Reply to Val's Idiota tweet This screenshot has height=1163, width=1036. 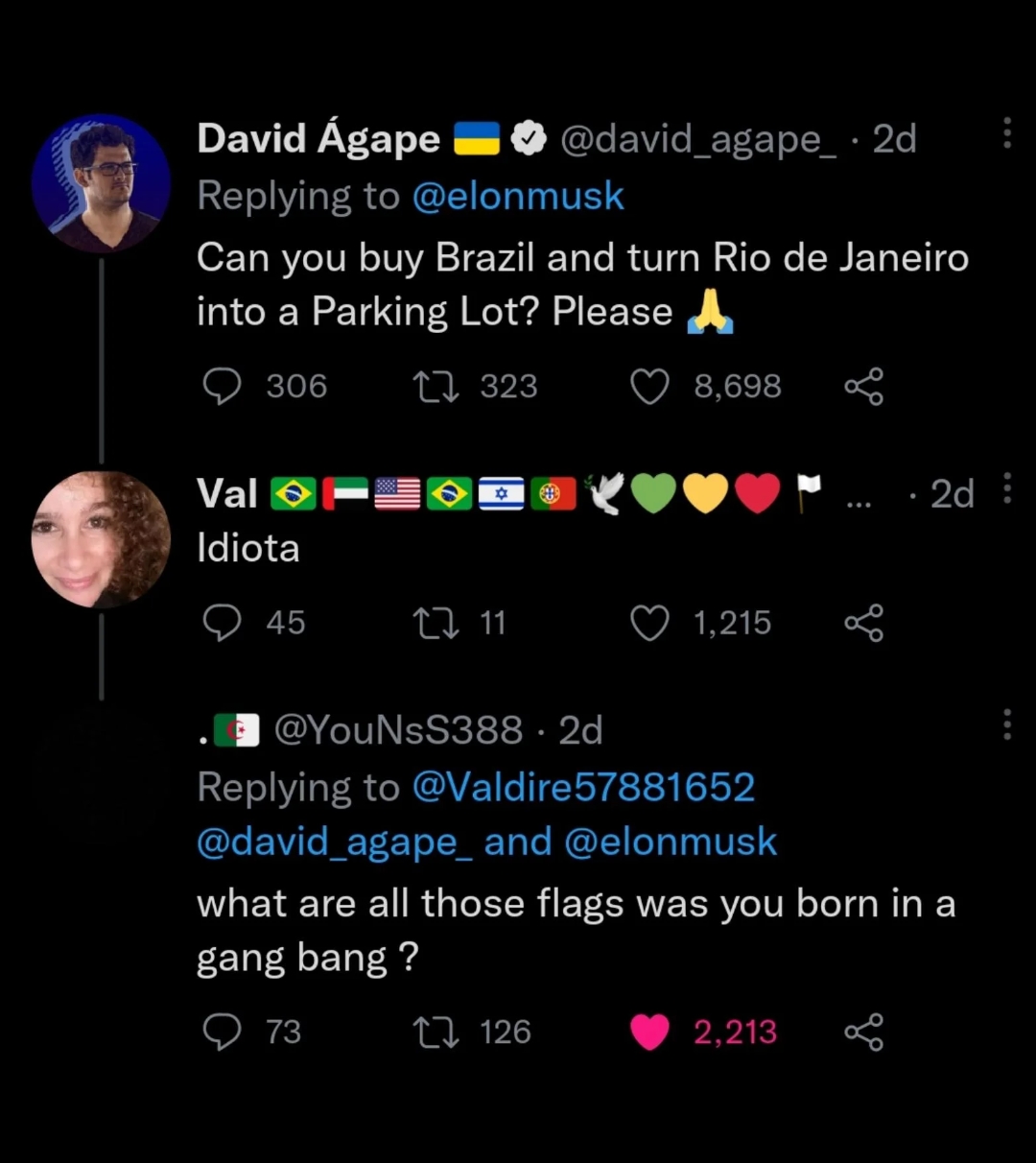tap(223, 624)
